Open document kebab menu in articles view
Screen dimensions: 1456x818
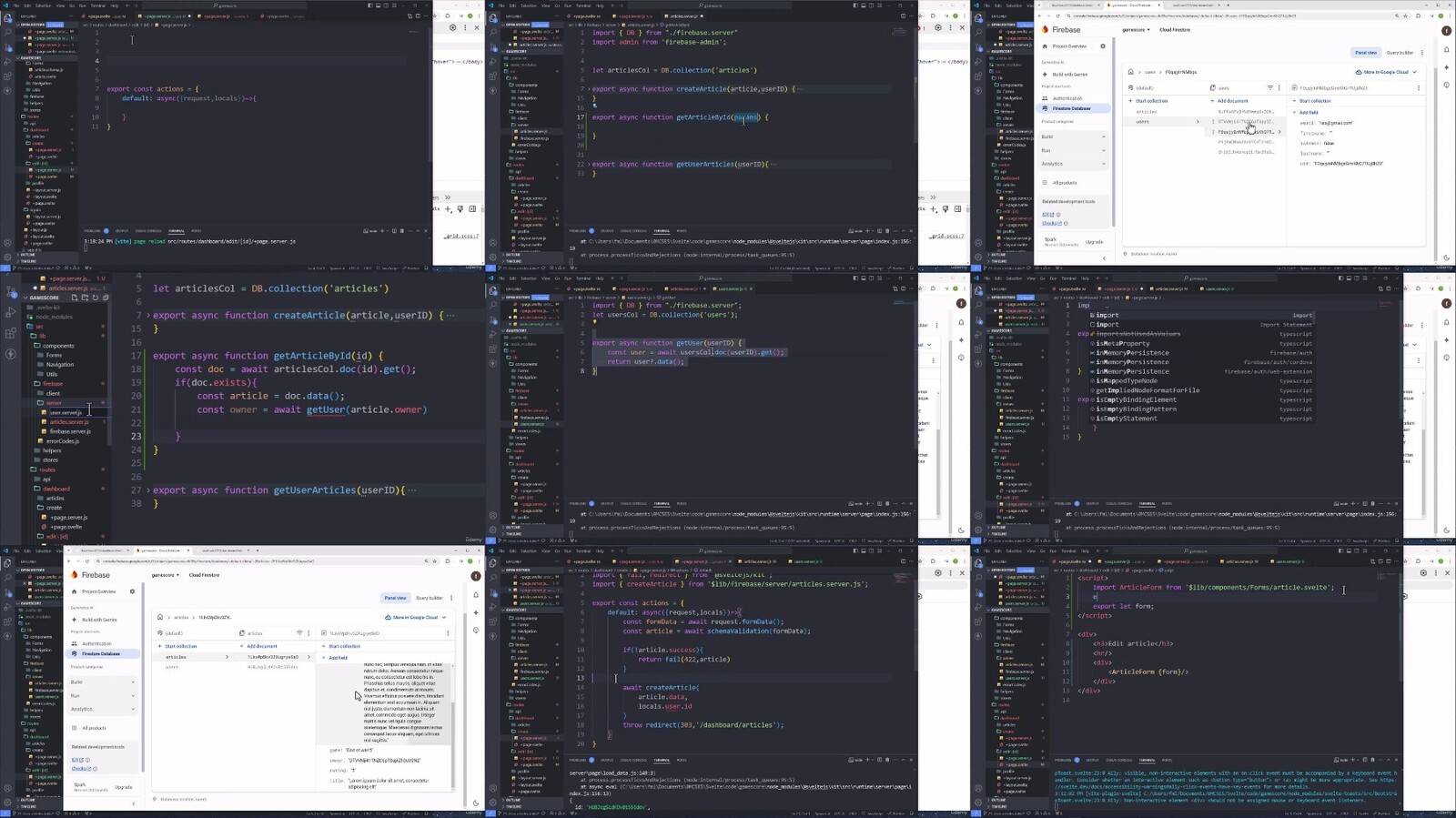point(447,633)
